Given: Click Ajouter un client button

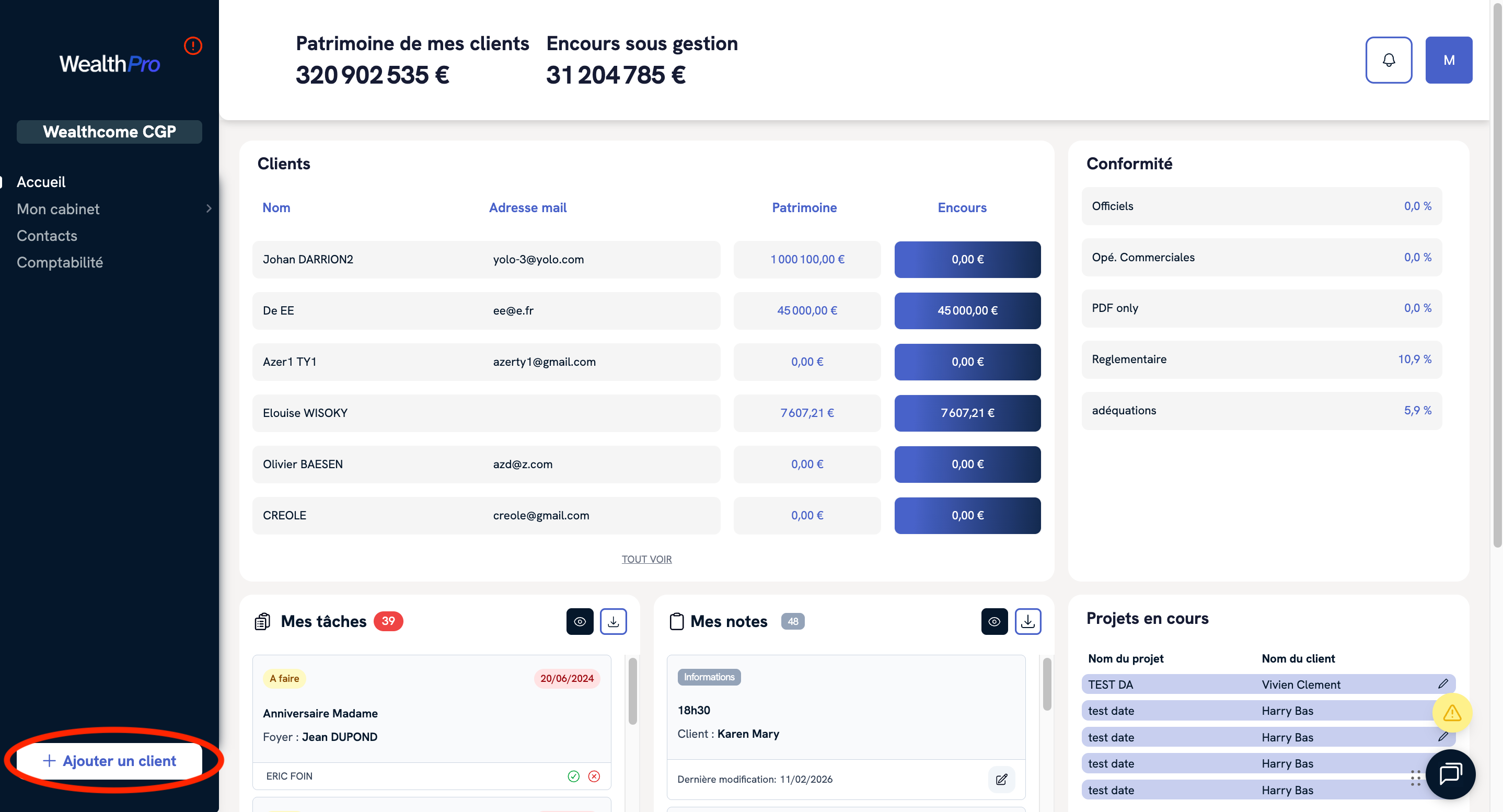Looking at the screenshot, I should coord(109,761).
